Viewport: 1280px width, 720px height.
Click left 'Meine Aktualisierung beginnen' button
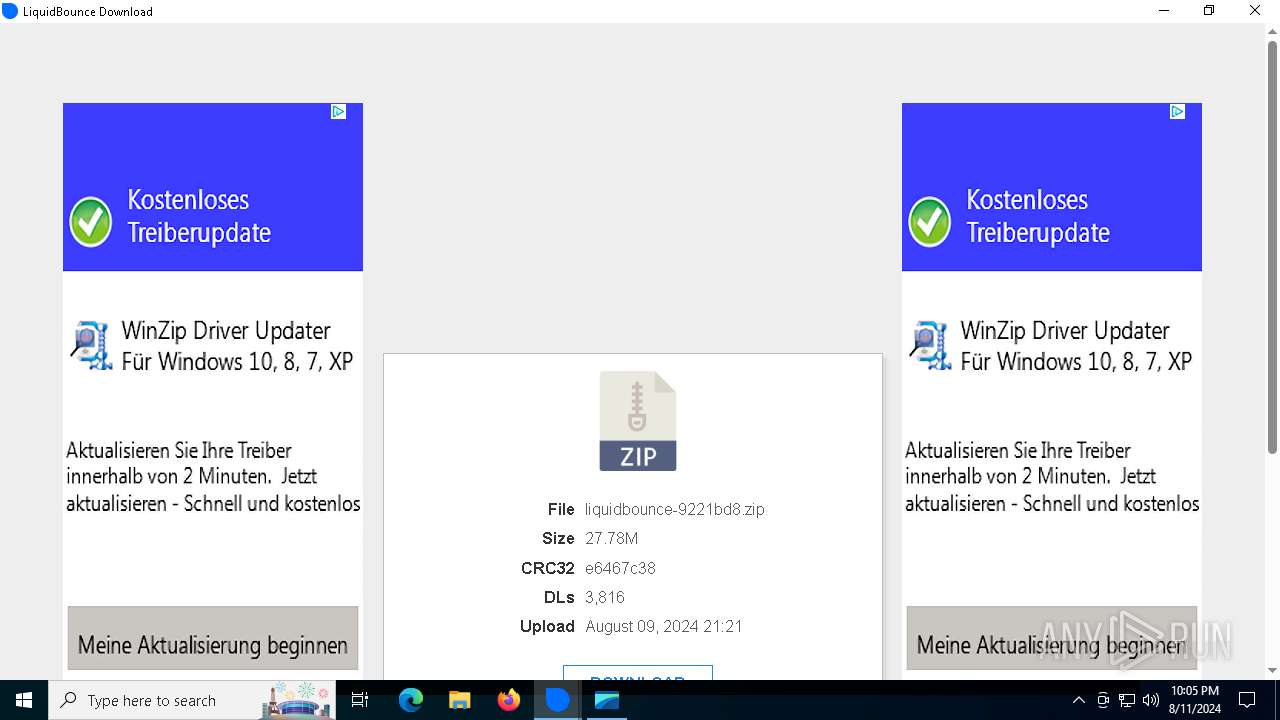coord(213,638)
